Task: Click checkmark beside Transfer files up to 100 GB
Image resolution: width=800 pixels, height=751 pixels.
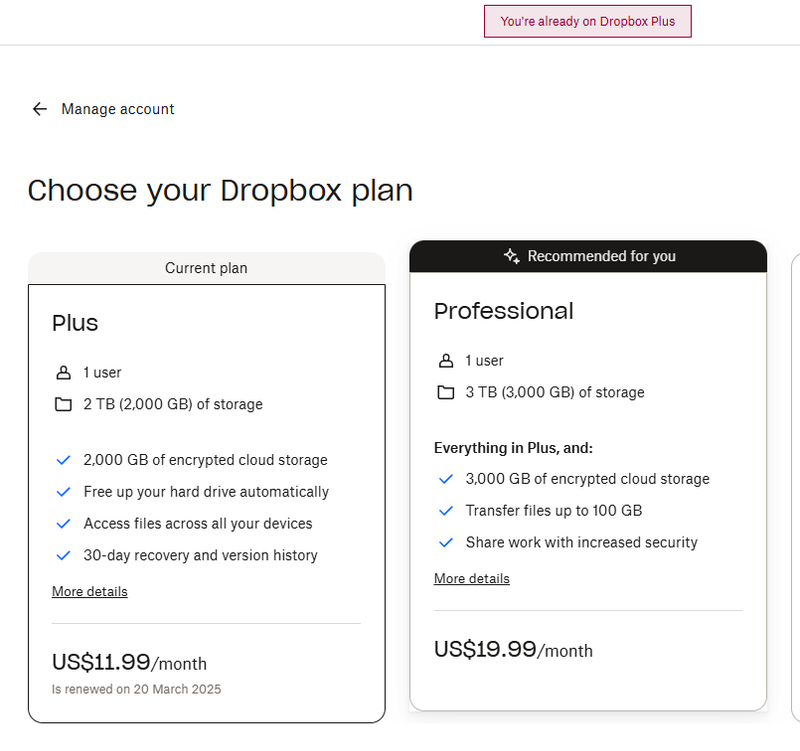Action: coord(446,511)
